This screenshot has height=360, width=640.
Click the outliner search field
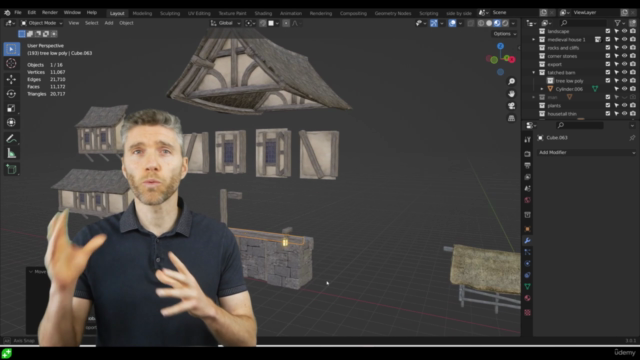click(584, 23)
